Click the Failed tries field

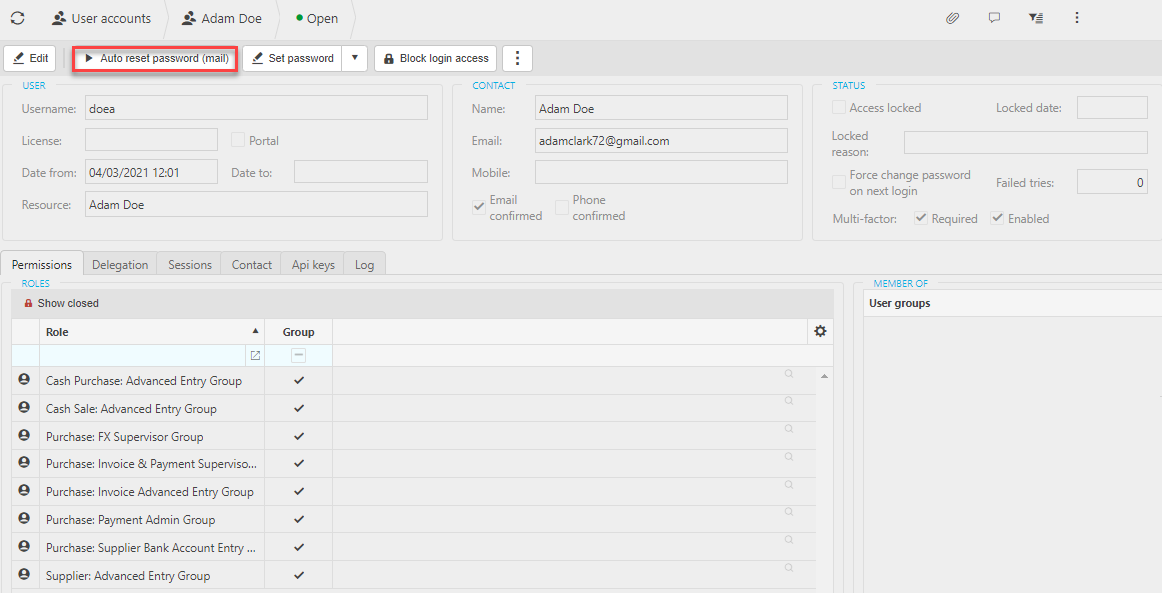(x=1112, y=182)
